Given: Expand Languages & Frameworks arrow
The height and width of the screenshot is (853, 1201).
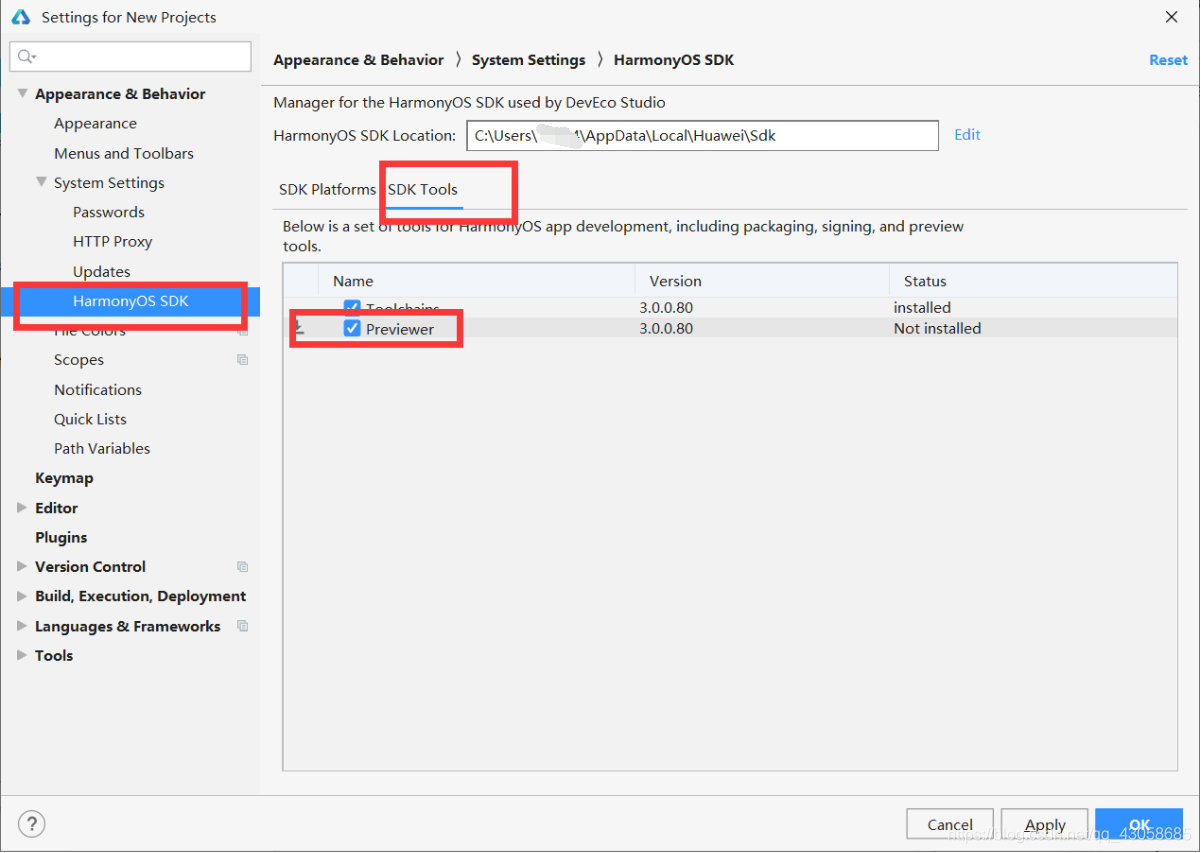Looking at the screenshot, I should (x=22, y=626).
